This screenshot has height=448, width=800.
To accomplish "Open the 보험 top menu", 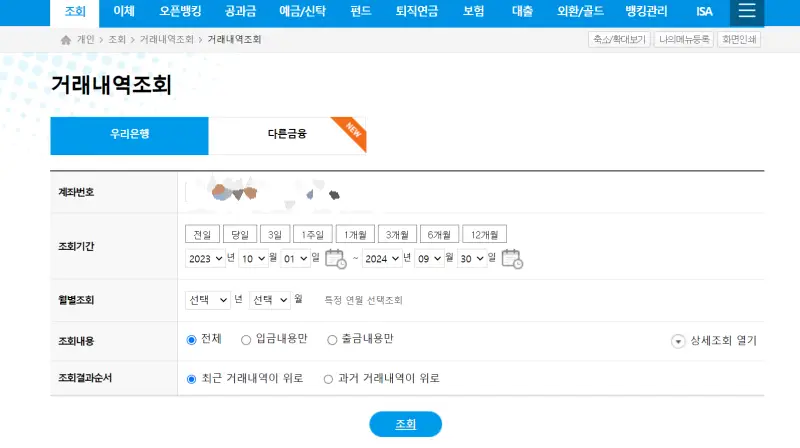I will (473, 12).
